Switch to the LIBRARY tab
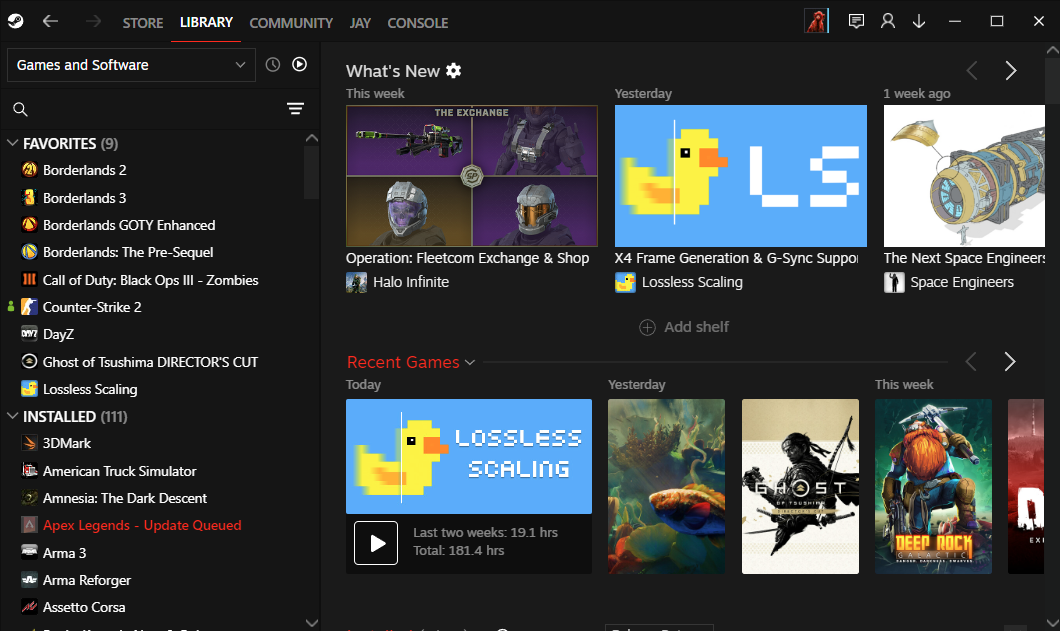Viewport: 1060px width, 631px height. 206,22
